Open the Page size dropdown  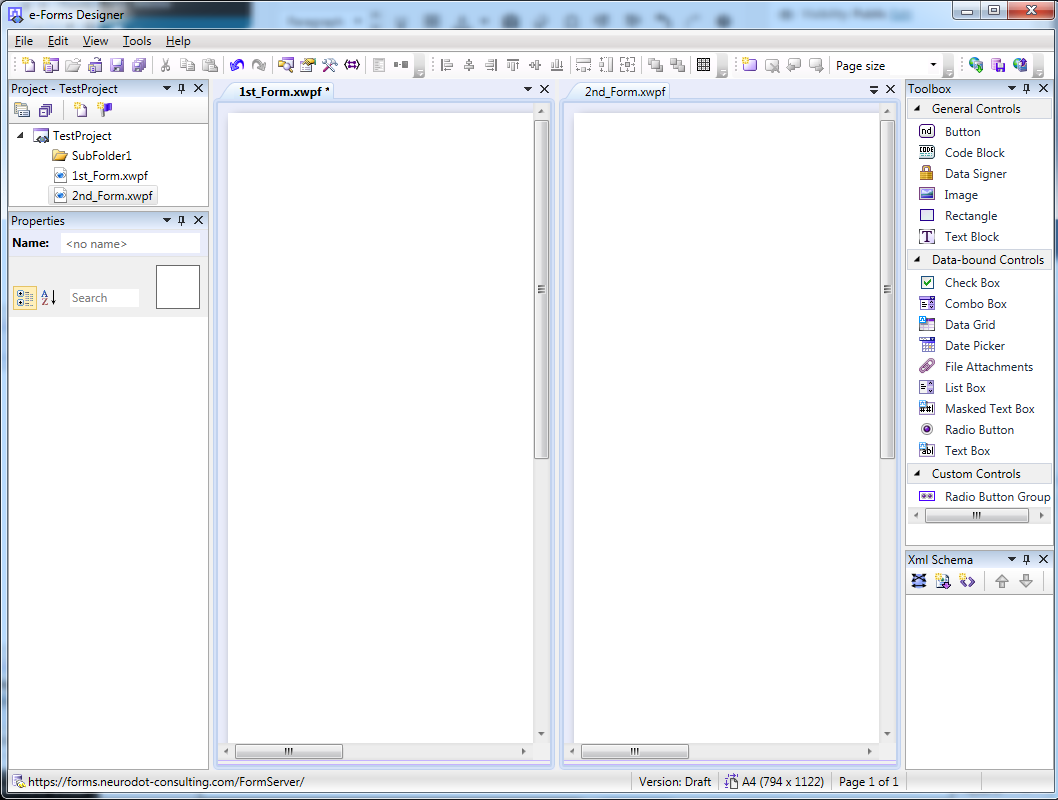point(934,65)
